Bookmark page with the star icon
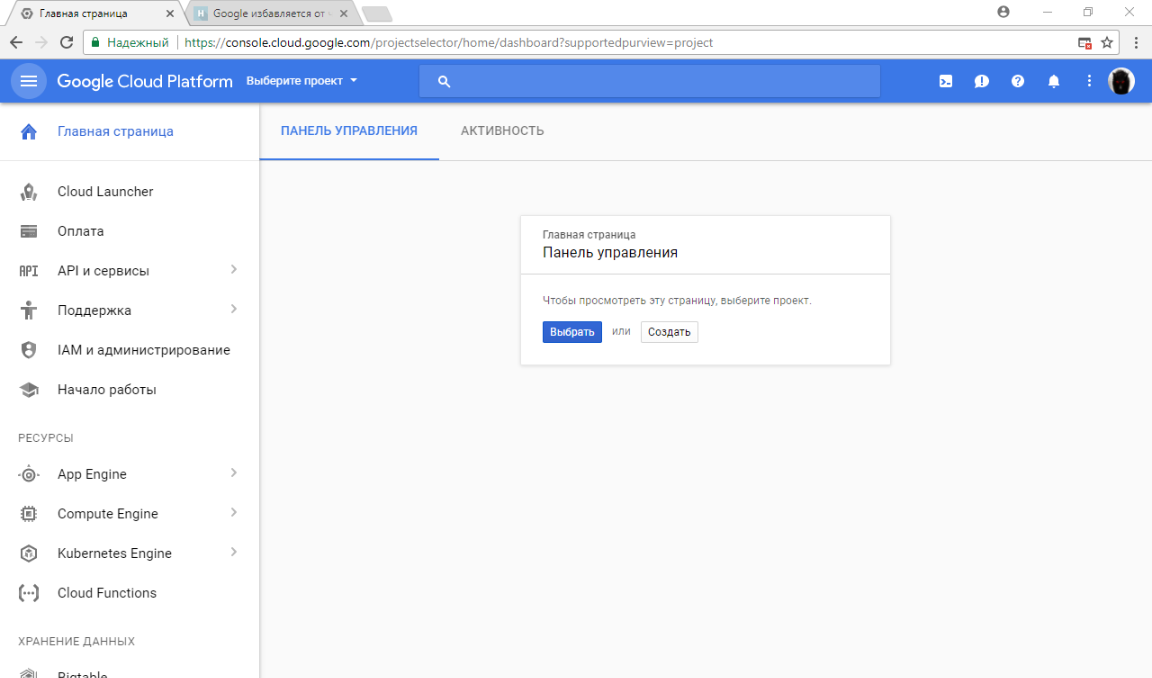Viewport: 1152px width, 678px height. [1106, 43]
